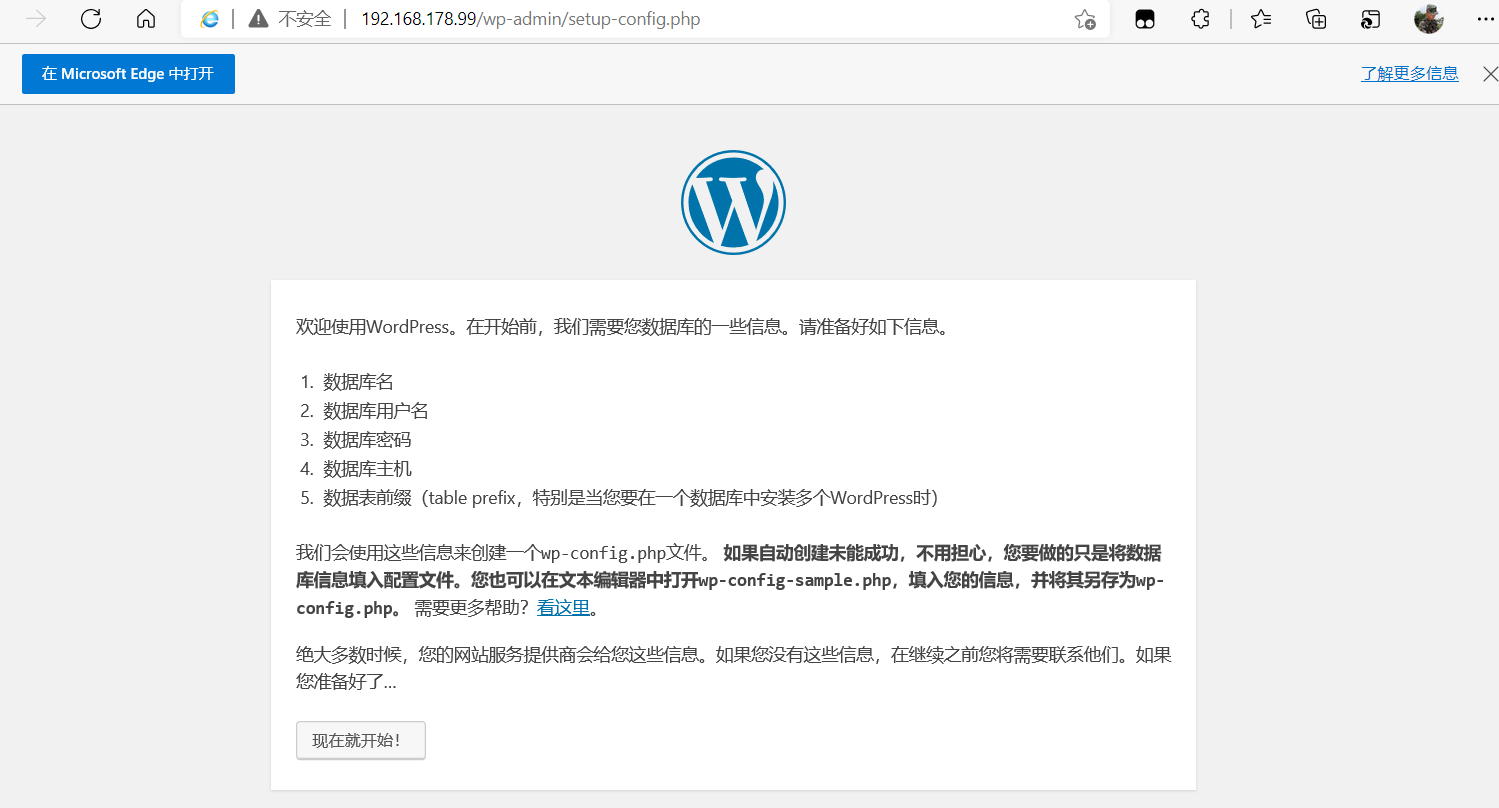
Task: Open the user profile avatar
Action: (1429, 19)
